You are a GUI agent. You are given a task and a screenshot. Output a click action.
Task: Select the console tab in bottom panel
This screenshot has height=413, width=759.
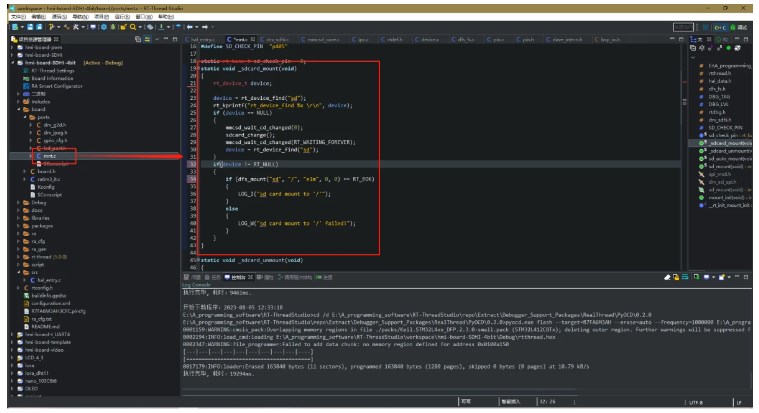238,277
